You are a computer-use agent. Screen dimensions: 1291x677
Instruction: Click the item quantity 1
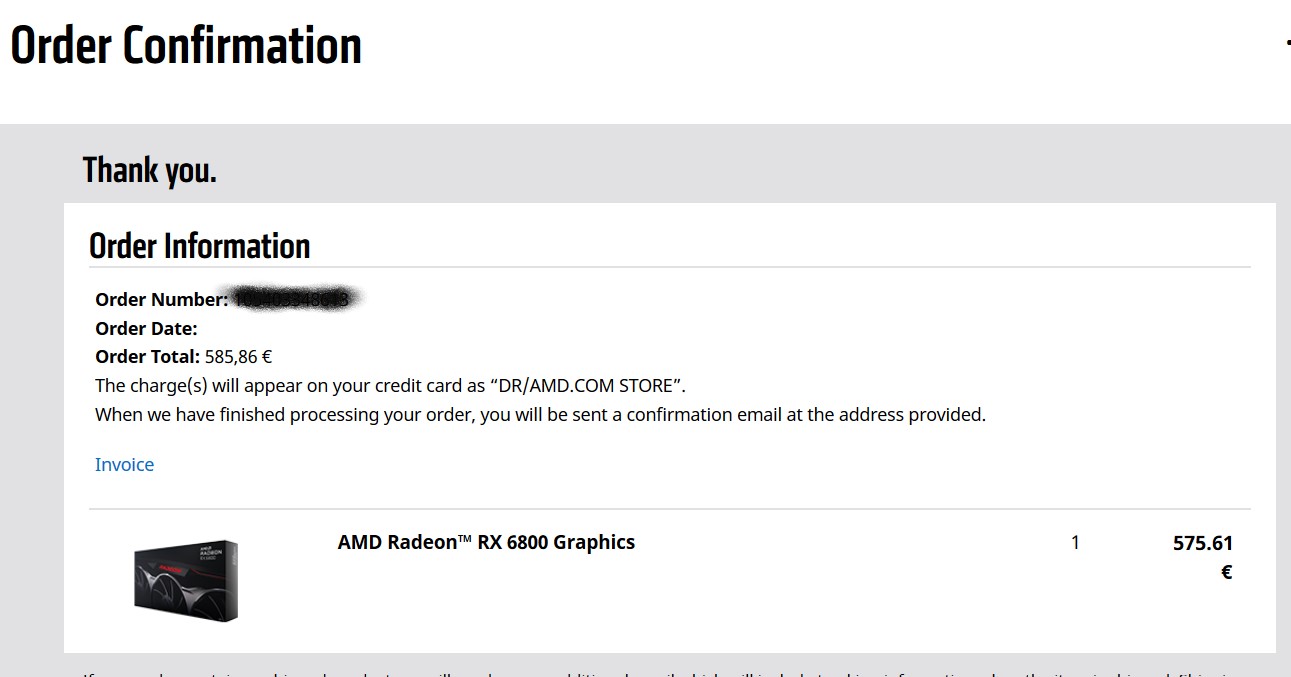click(x=1075, y=543)
